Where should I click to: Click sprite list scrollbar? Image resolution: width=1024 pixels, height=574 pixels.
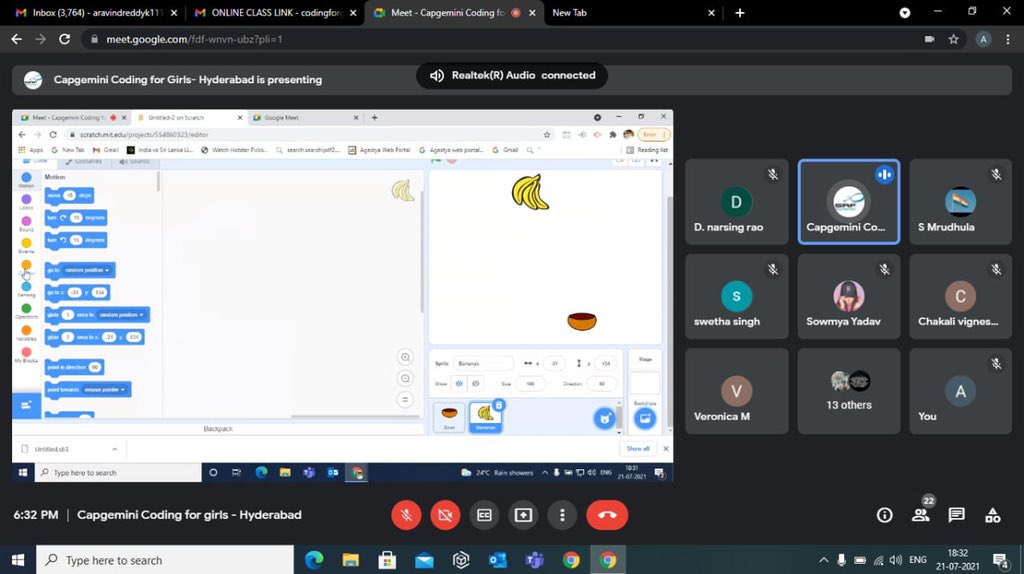click(x=619, y=417)
